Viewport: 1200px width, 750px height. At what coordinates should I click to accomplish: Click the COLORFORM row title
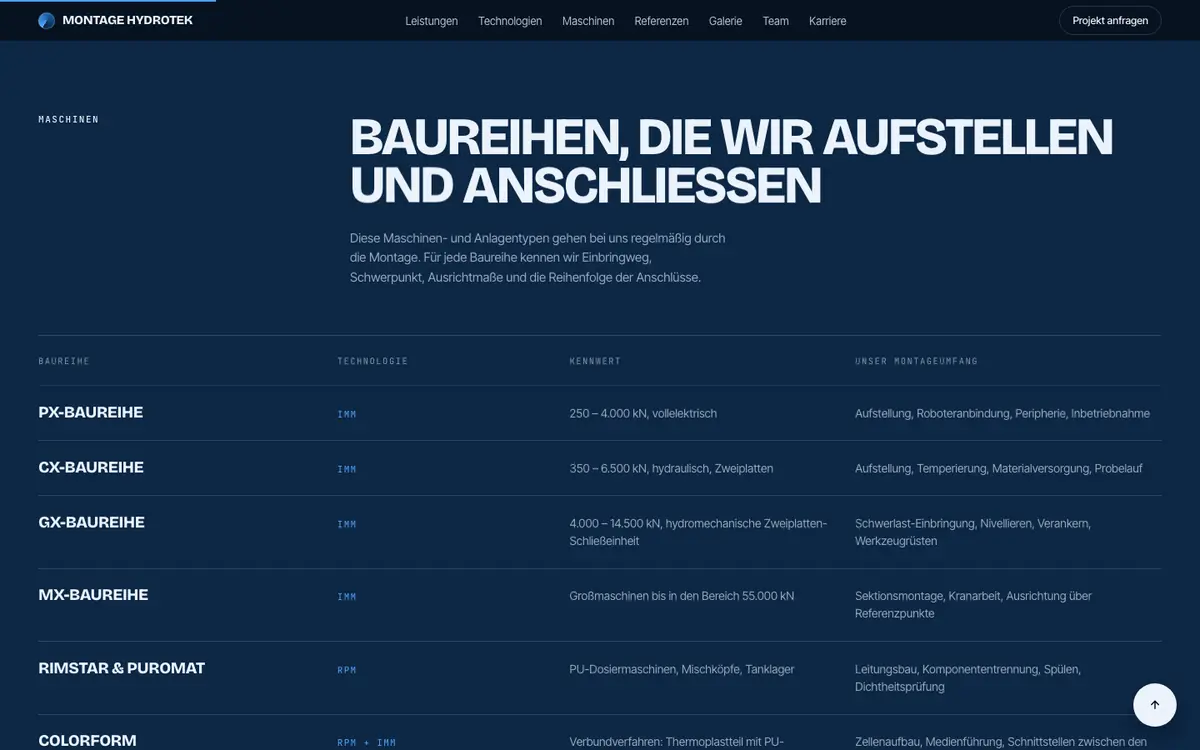click(x=88, y=741)
